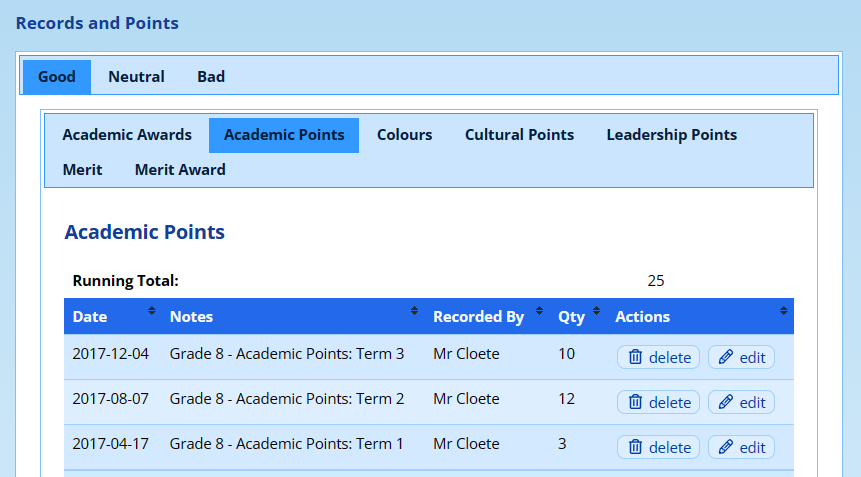Open the Merit sub-tab
The image size is (861, 477).
click(82, 170)
